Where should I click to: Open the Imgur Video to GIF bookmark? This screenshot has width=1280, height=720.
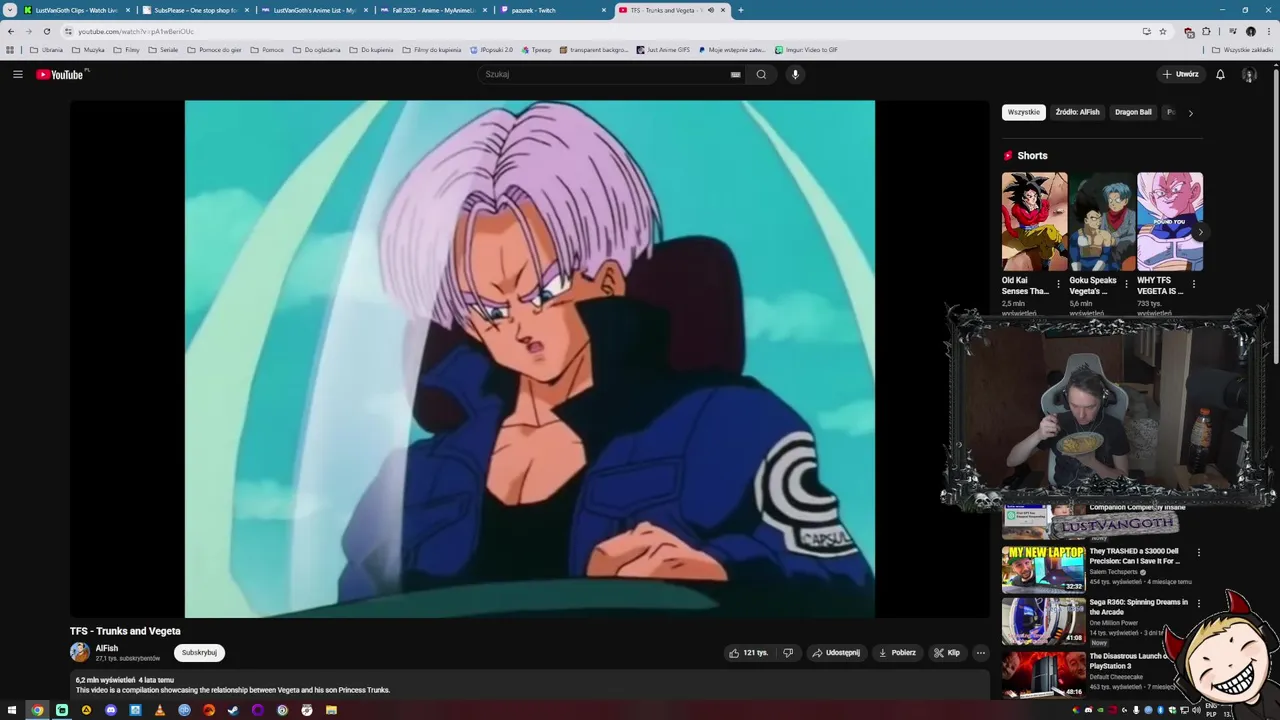click(x=806, y=49)
